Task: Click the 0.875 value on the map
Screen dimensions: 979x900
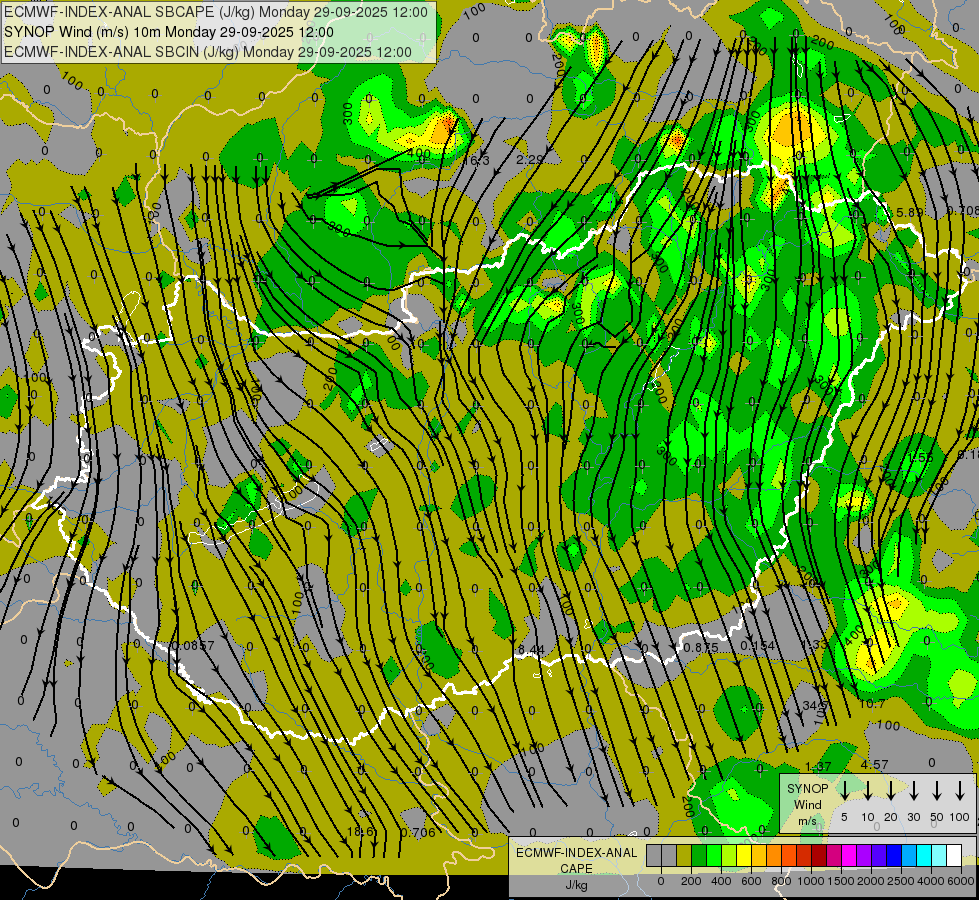Action: tap(701, 648)
